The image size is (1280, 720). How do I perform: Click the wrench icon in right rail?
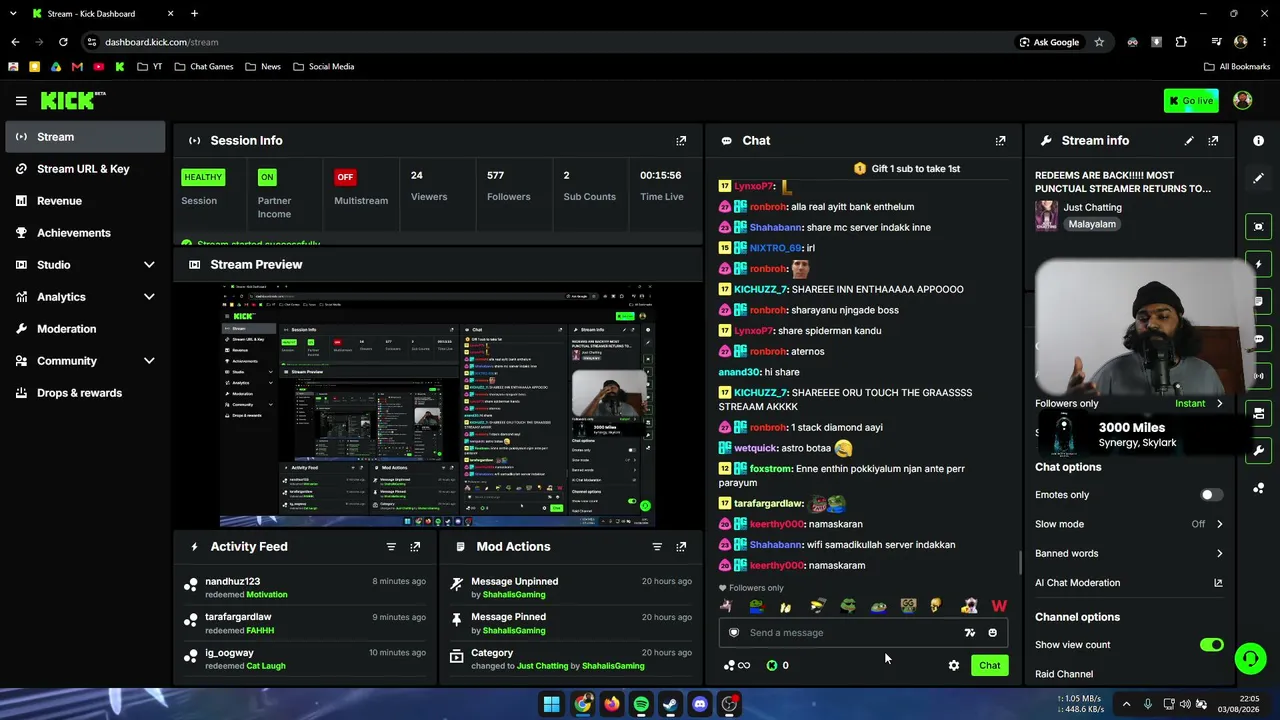click(x=1258, y=451)
